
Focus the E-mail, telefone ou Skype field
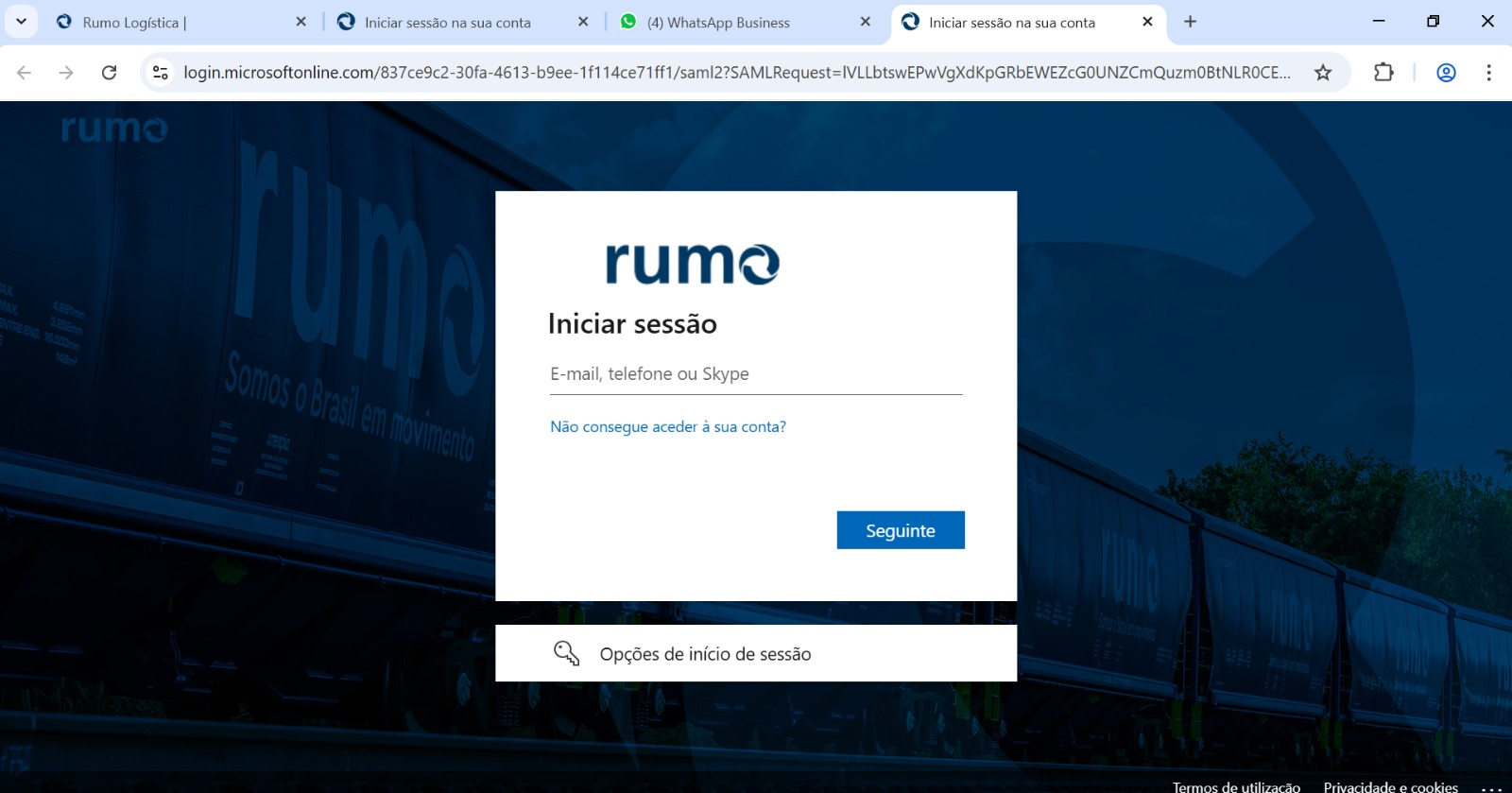[756, 374]
